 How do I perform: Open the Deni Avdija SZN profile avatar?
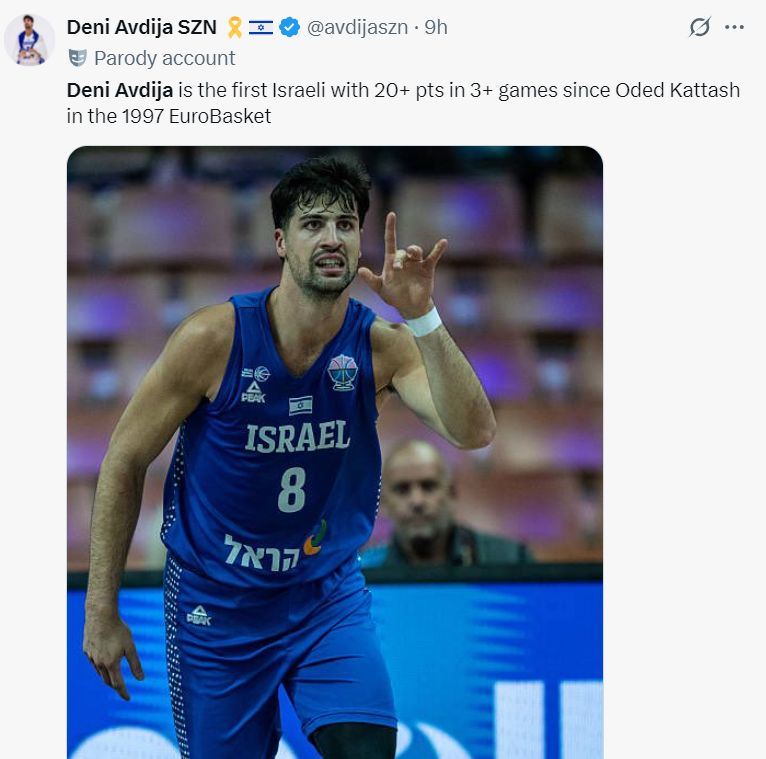29,40
